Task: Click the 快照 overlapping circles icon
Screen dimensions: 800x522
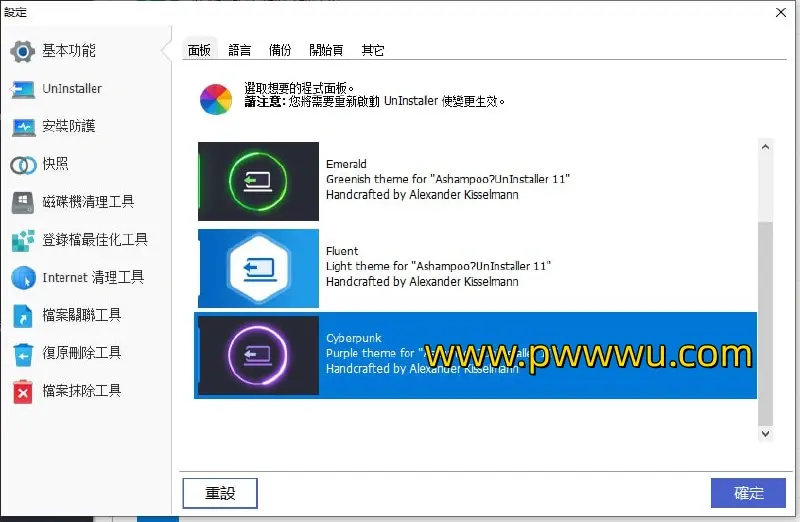Action: (x=23, y=165)
